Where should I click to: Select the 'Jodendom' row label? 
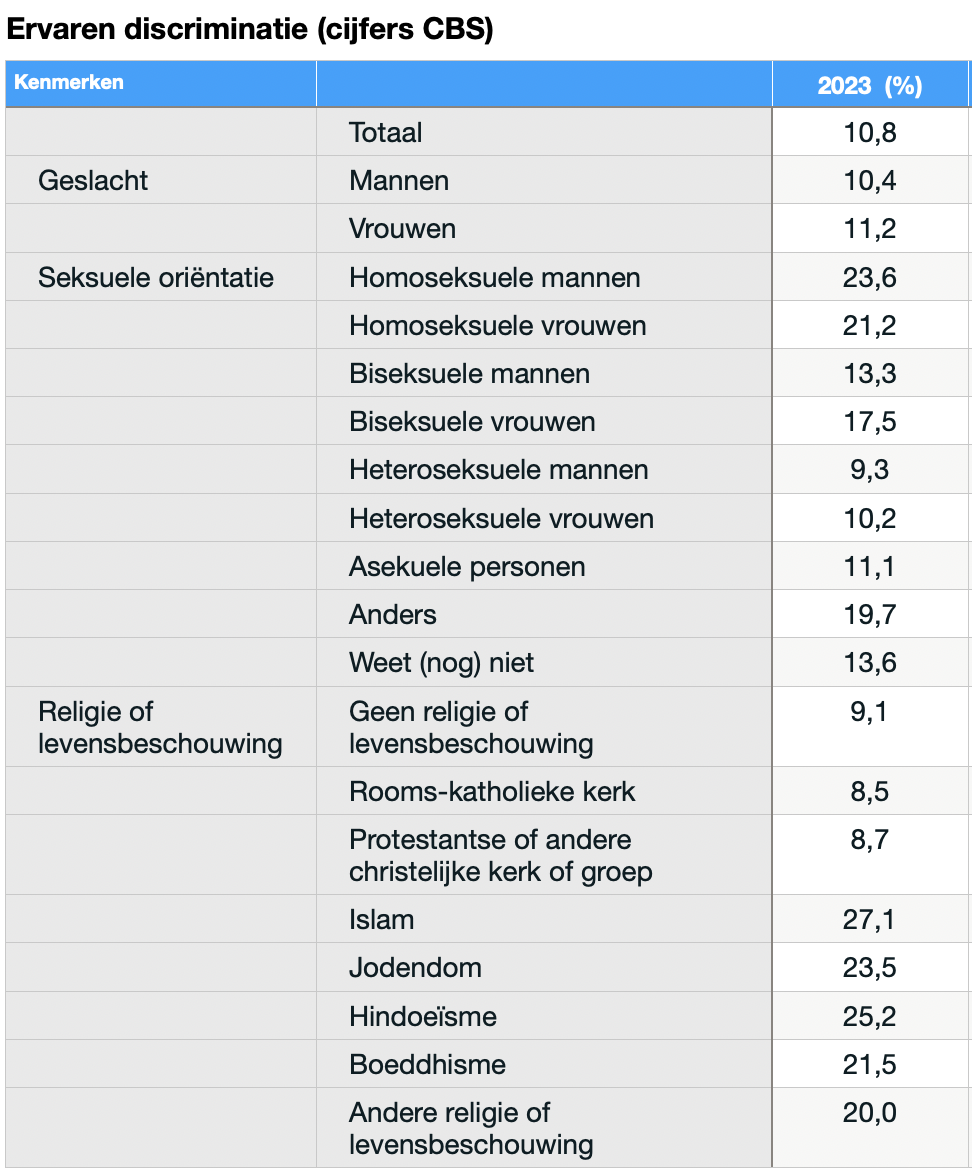415,967
